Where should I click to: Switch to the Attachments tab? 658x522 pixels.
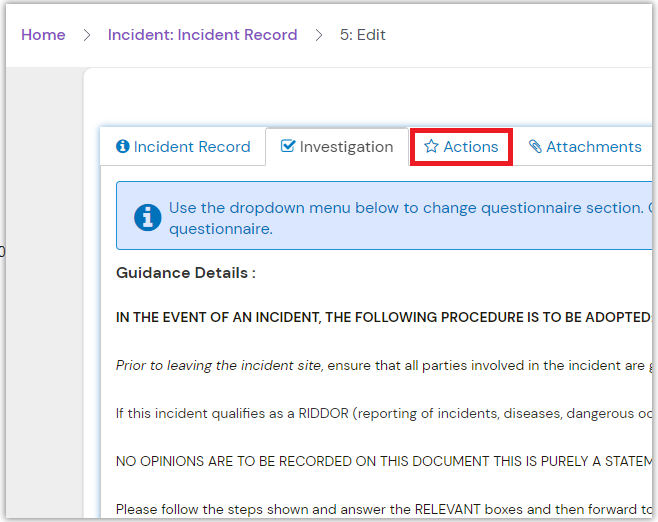(x=593, y=147)
